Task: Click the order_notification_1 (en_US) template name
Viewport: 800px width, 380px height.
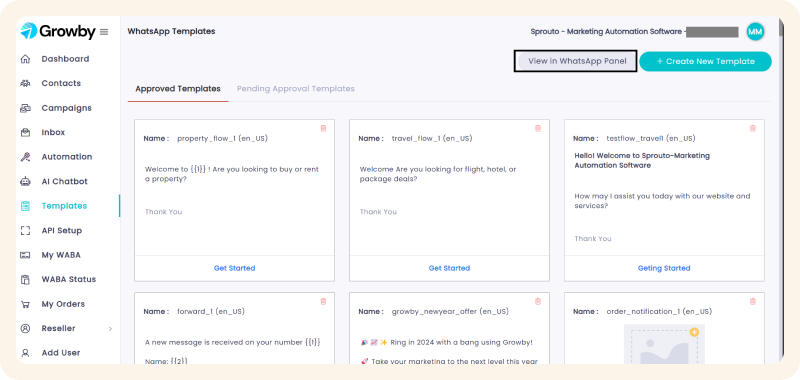Action: (x=659, y=312)
